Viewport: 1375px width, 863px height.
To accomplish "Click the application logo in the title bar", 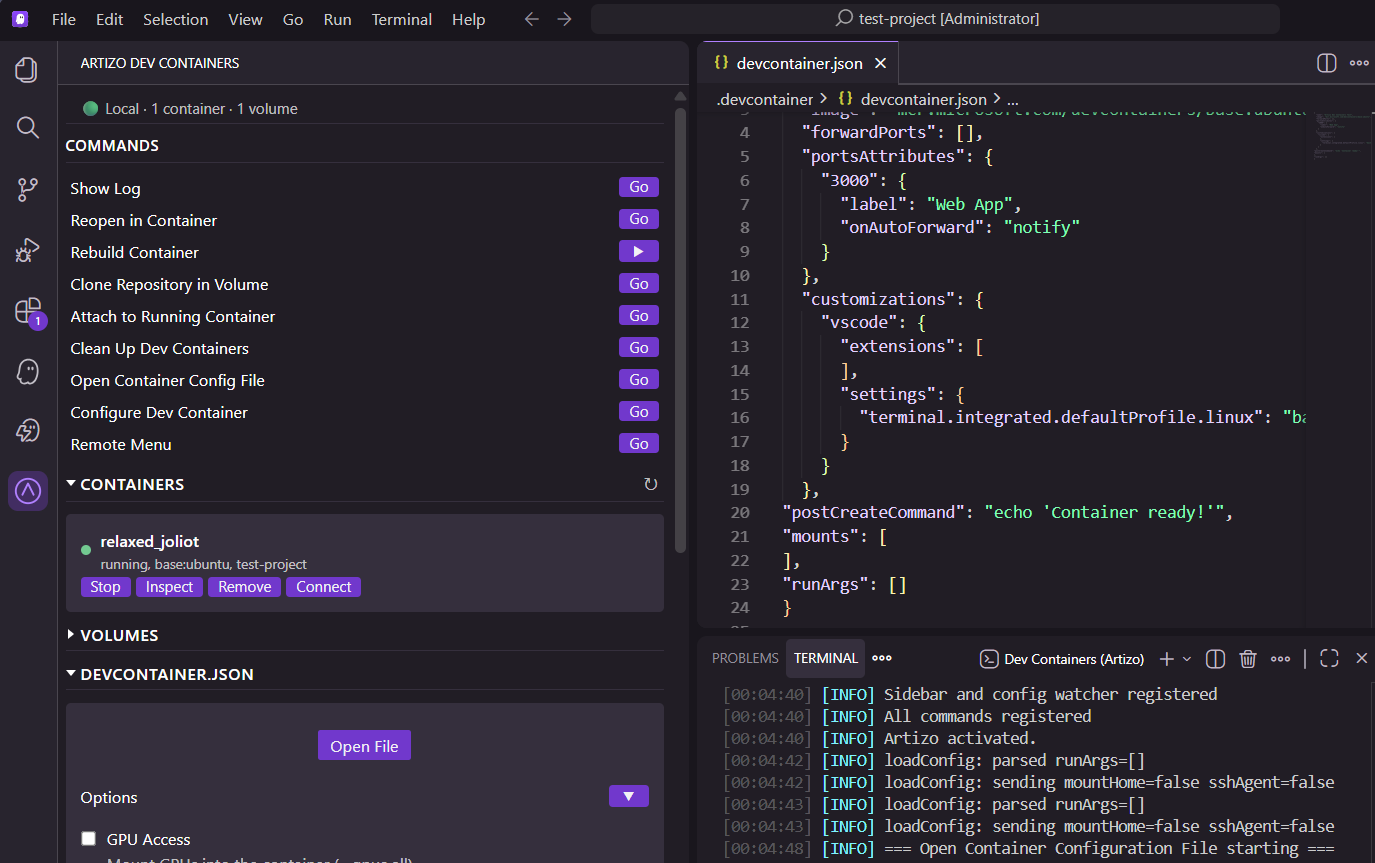I will click(x=20, y=19).
